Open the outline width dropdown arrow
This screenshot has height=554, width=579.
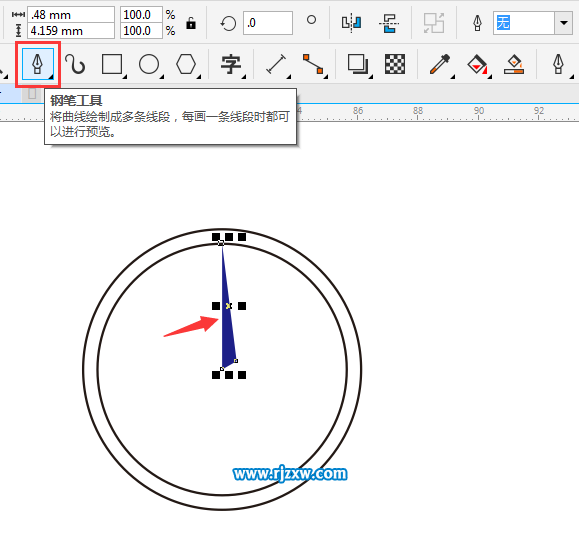pyautogui.click(x=563, y=23)
